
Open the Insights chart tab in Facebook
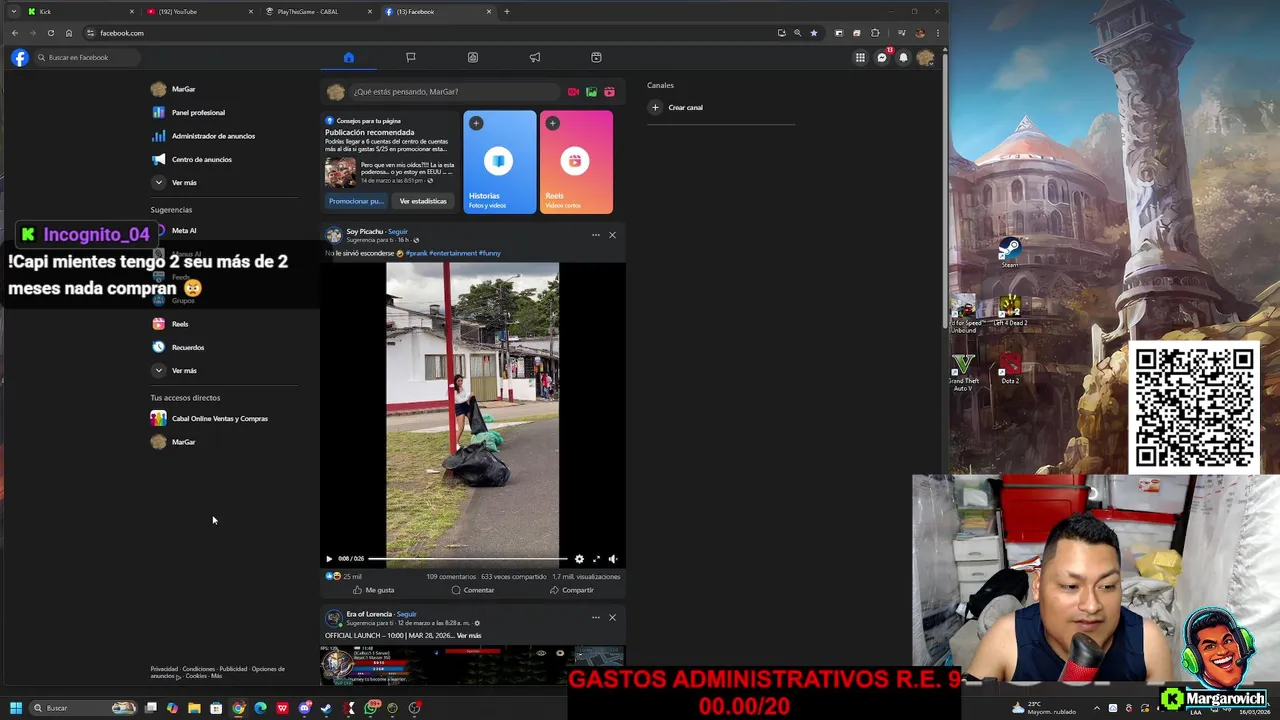pyautogui.click(x=473, y=57)
